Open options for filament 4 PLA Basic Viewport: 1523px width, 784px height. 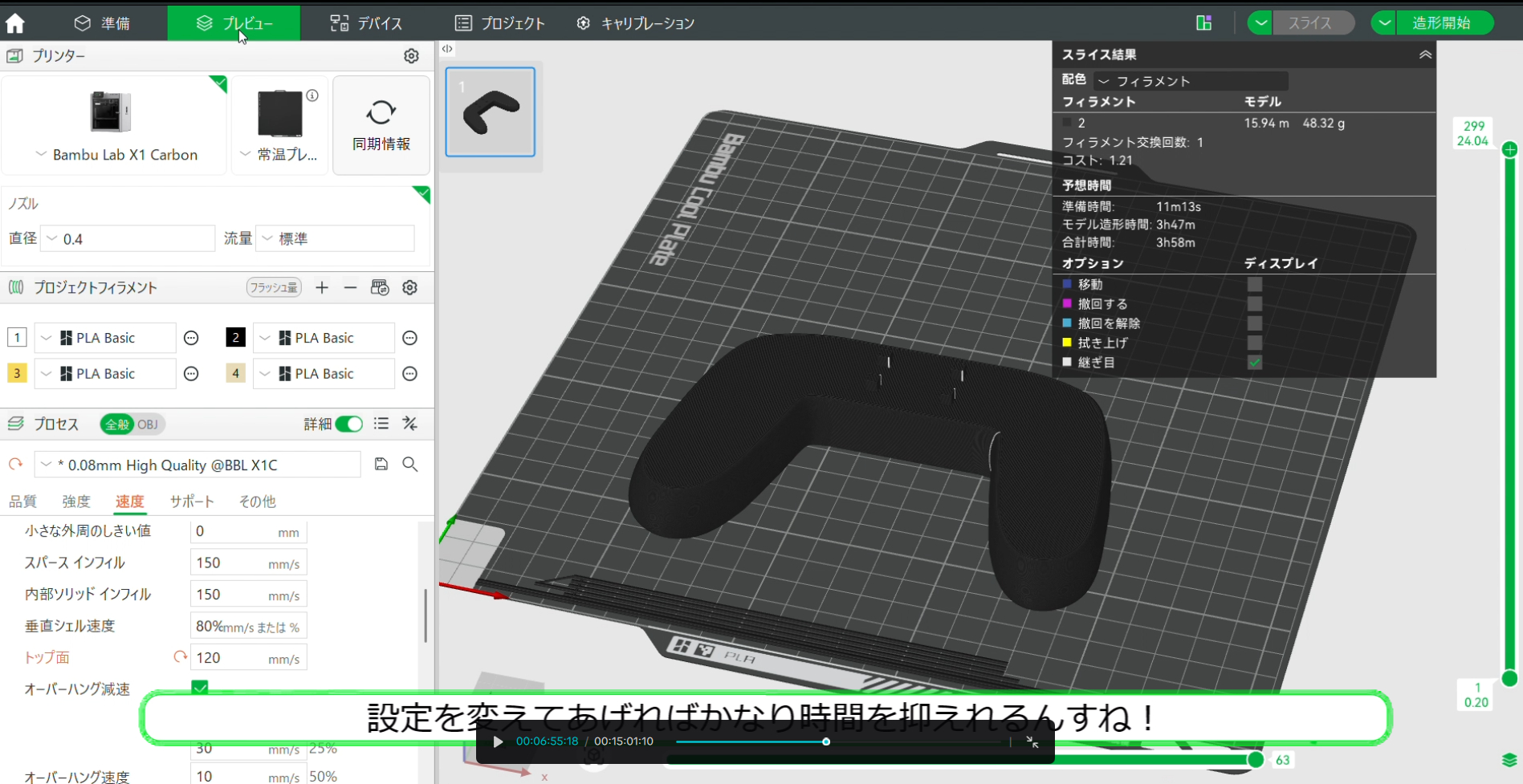[409, 374]
